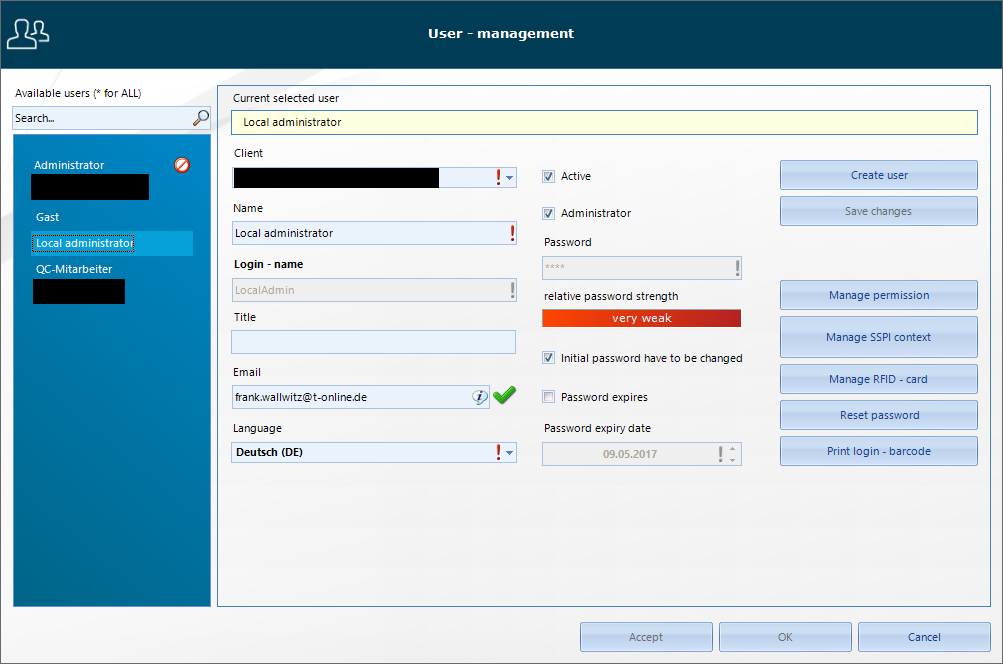Decrease the password expiry date with down arrow
The height and width of the screenshot is (664, 1003).
732,460
